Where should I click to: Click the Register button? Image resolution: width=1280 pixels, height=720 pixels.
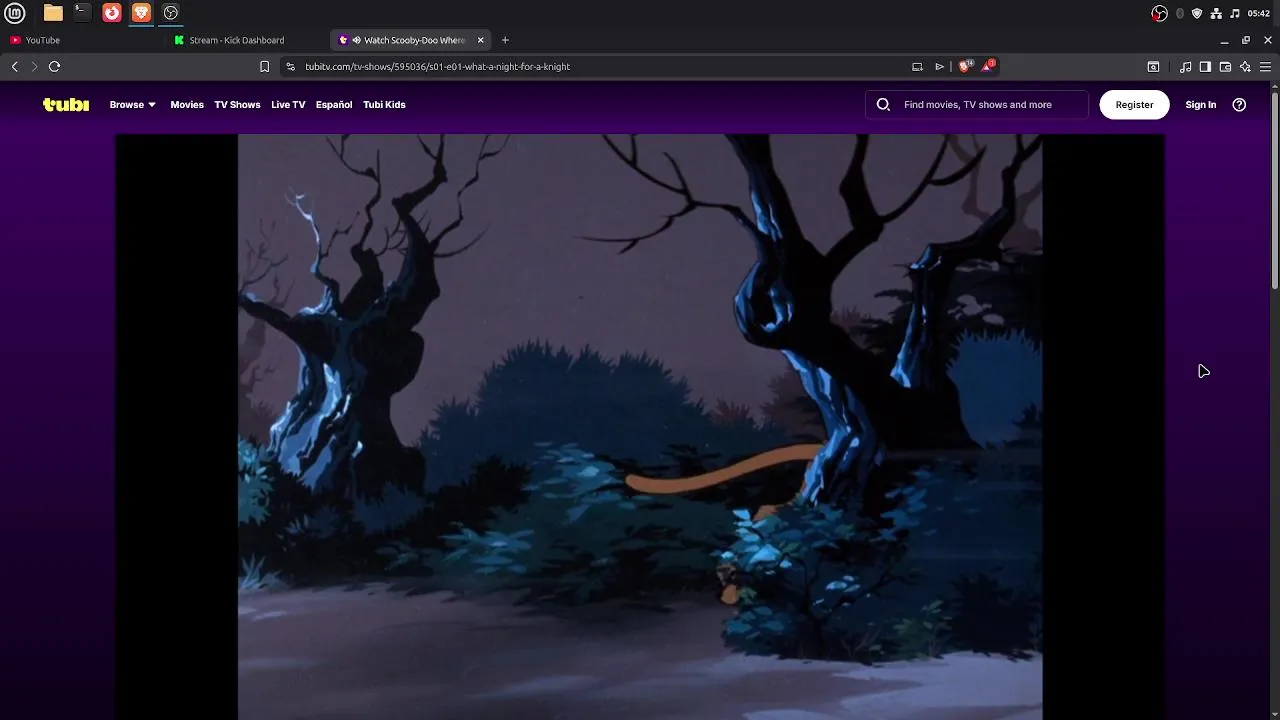(x=1134, y=104)
